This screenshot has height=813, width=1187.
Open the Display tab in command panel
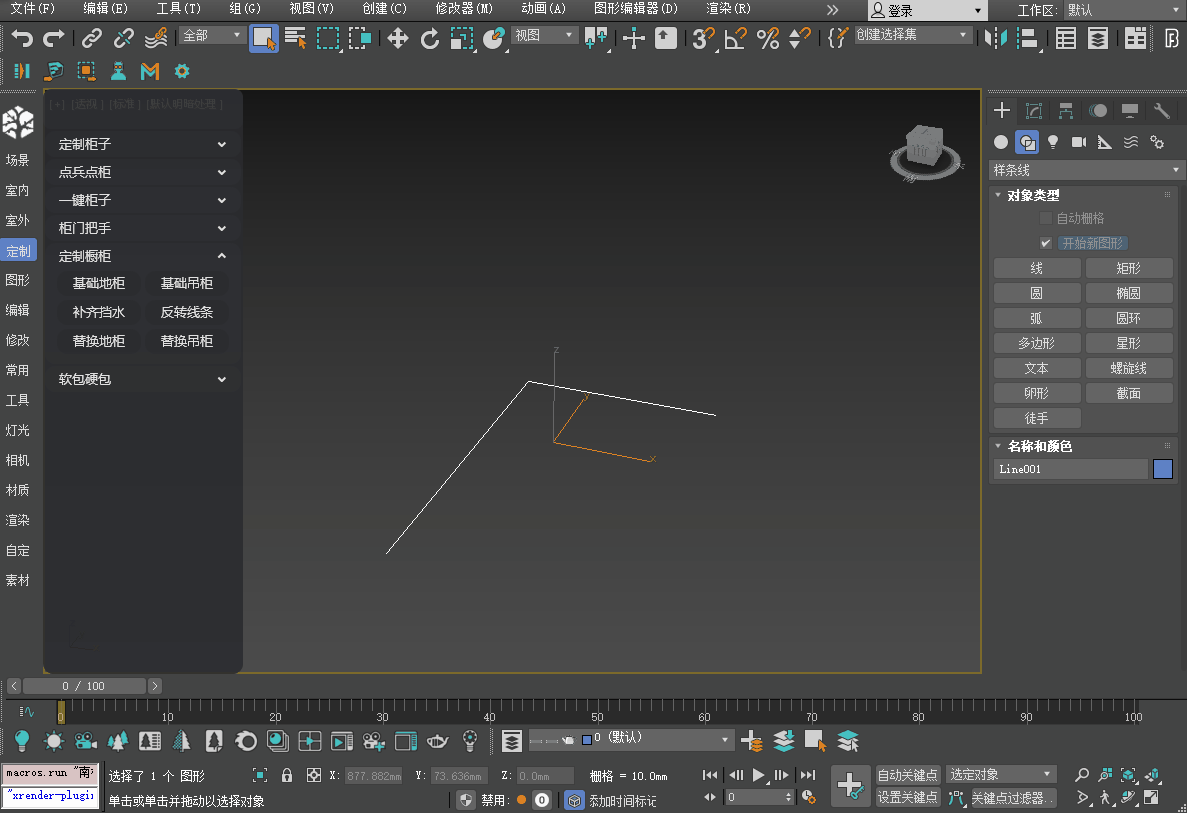coord(1129,111)
